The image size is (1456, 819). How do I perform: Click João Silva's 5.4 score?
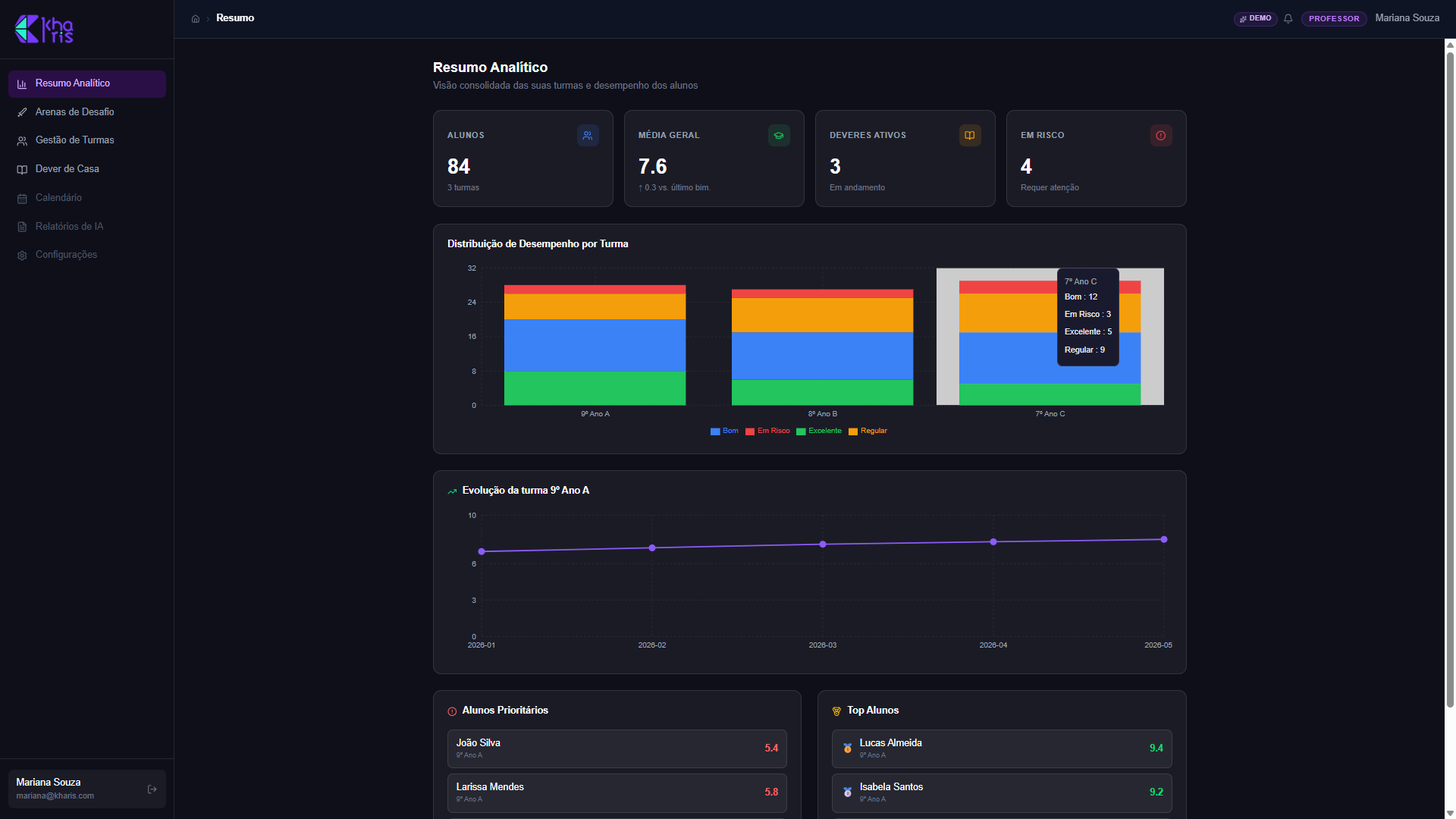point(771,748)
